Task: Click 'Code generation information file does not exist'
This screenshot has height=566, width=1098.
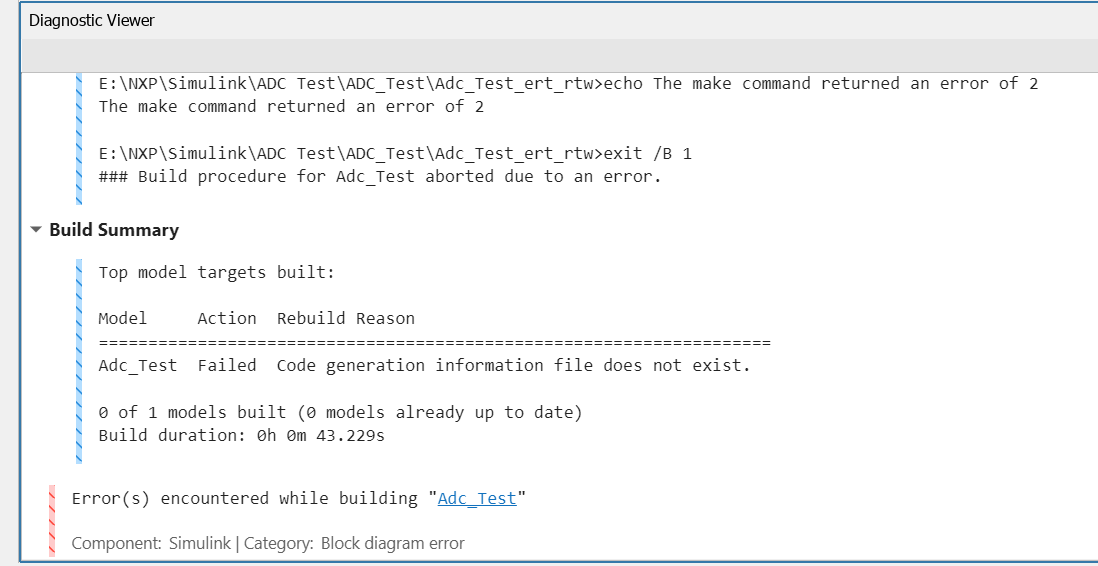Action: click(513, 365)
